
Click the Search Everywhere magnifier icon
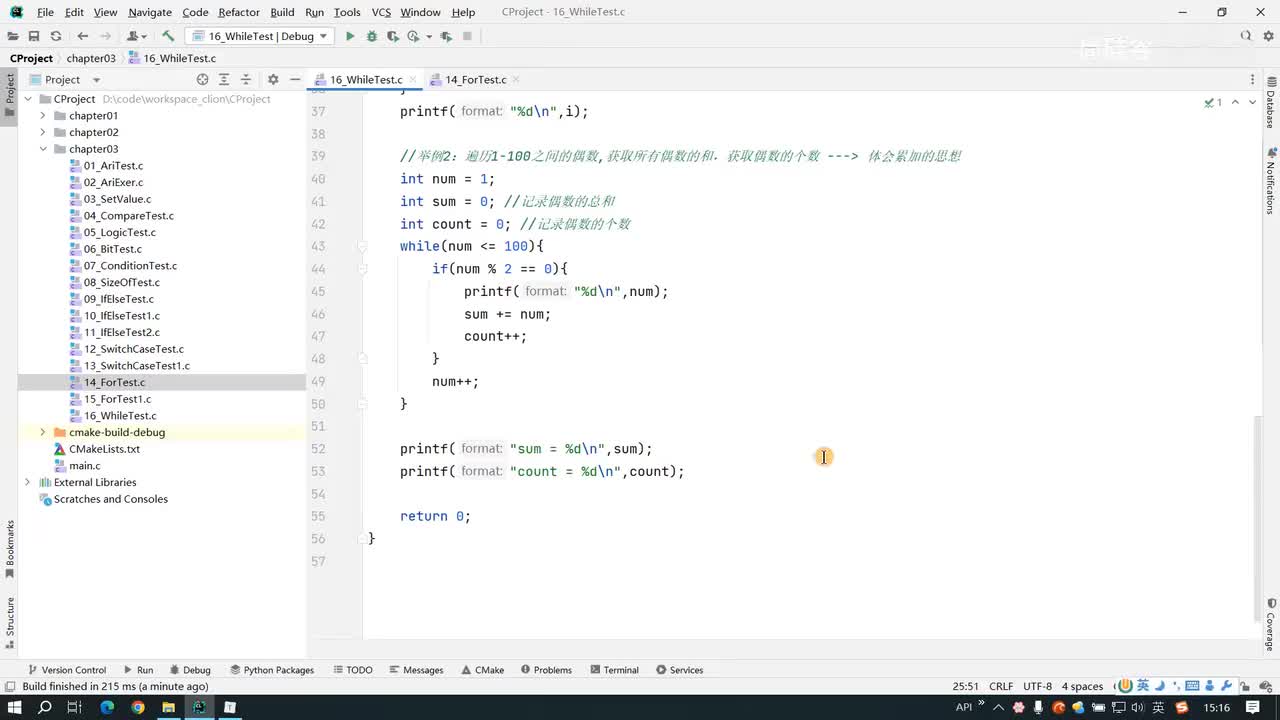click(x=1246, y=36)
